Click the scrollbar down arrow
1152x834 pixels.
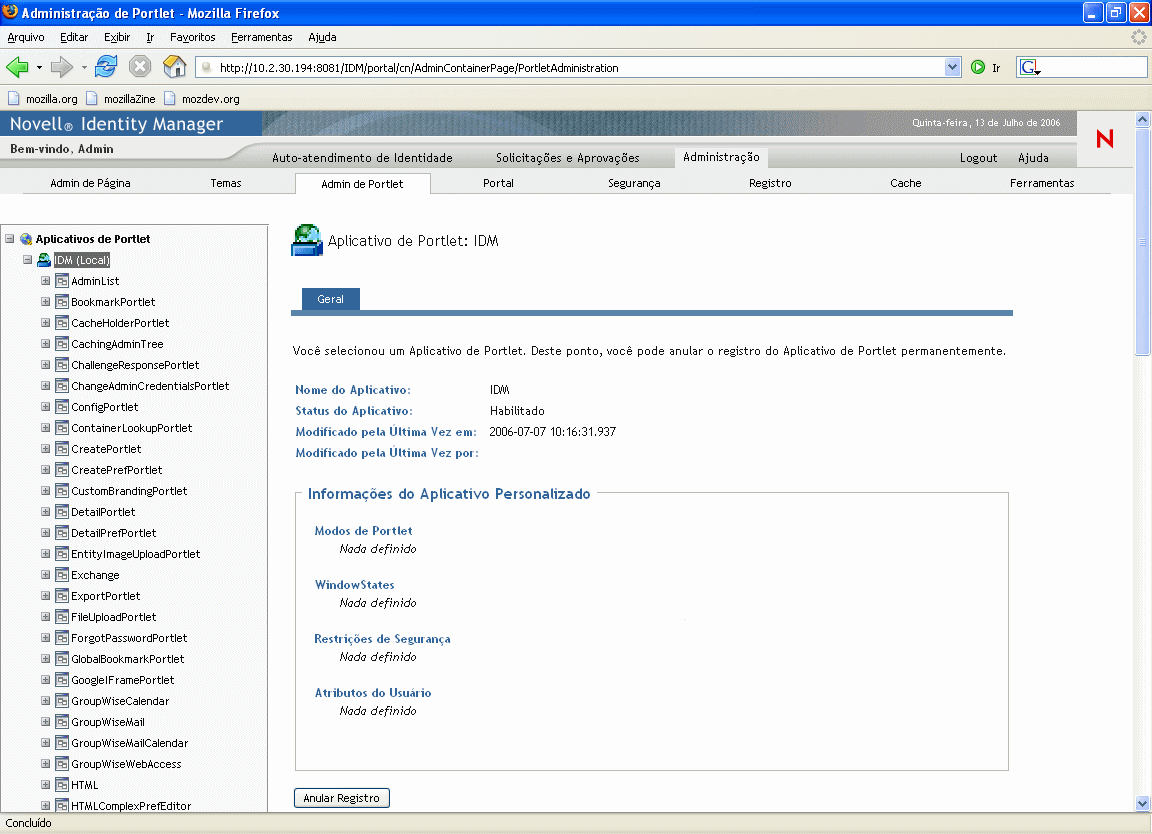click(x=1142, y=804)
